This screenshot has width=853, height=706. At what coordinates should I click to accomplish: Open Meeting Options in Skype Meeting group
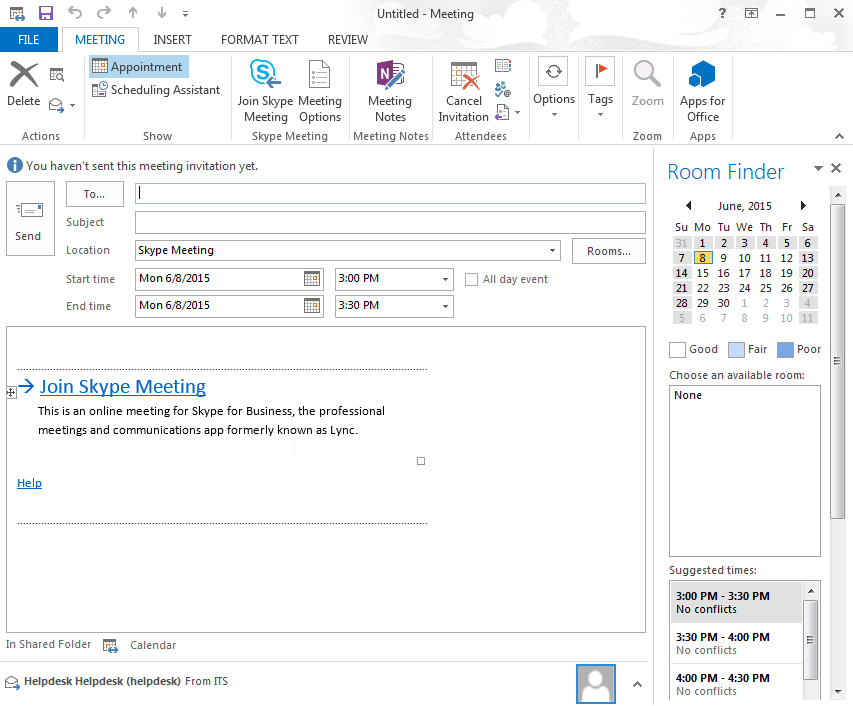319,91
